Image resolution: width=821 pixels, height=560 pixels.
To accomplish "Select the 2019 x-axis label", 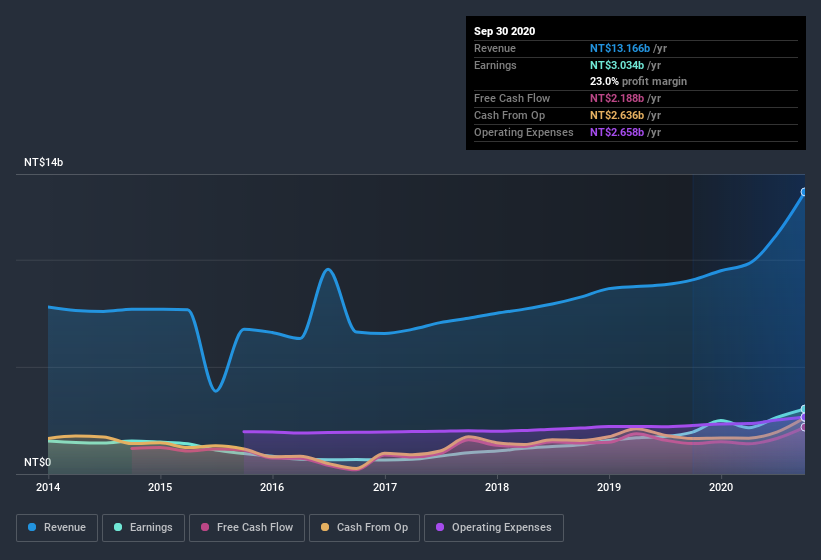I will point(609,487).
